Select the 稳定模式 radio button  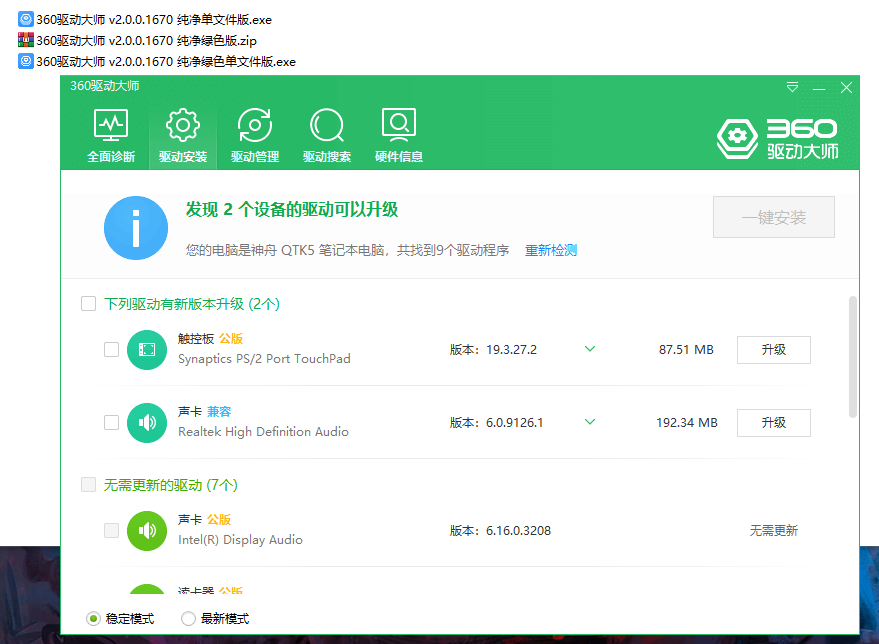tap(93, 619)
